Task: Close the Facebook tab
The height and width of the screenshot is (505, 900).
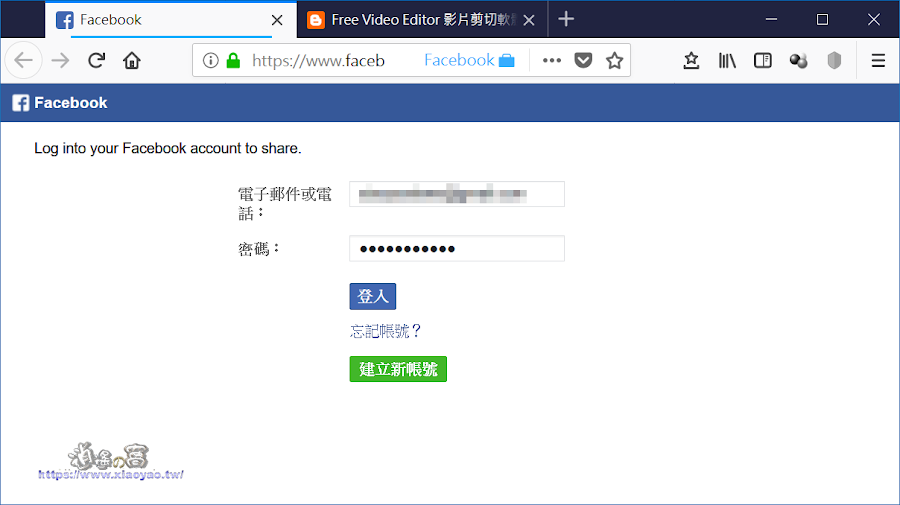Action: point(277,20)
